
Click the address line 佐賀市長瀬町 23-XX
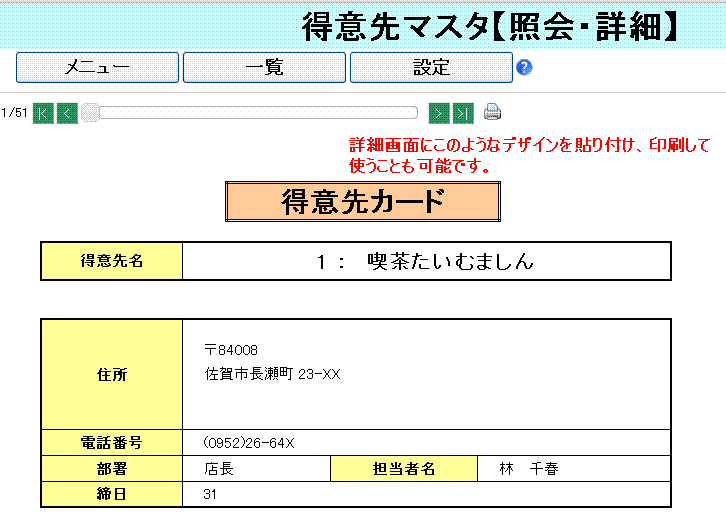pos(272,374)
